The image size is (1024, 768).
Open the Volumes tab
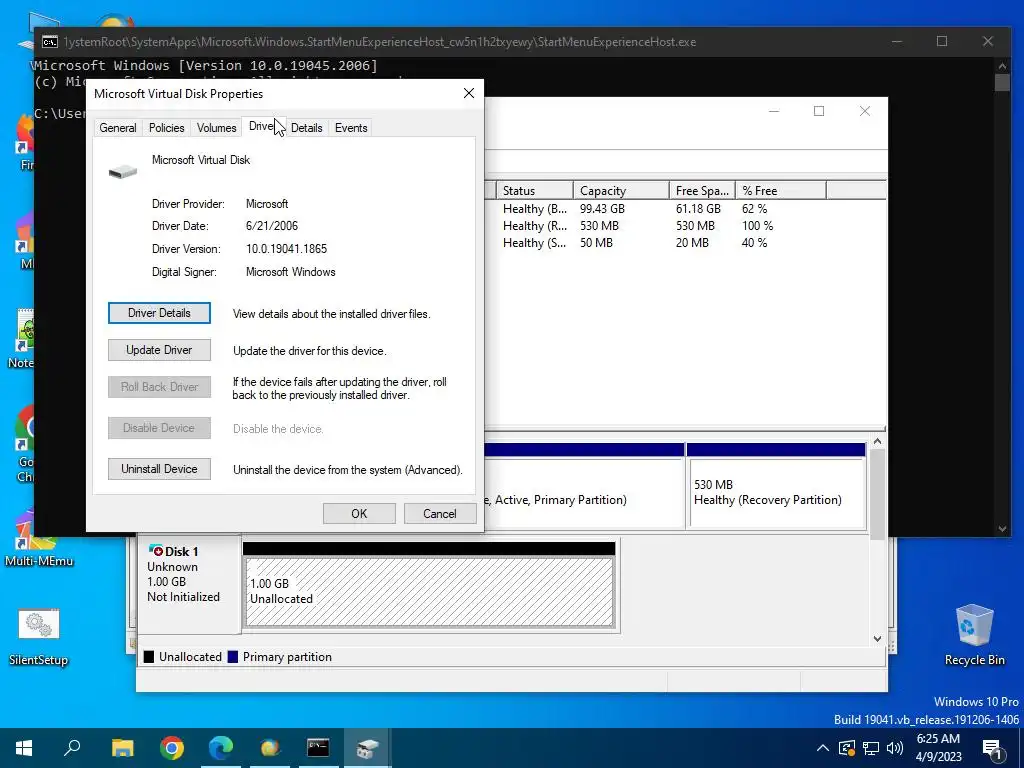click(x=216, y=128)
